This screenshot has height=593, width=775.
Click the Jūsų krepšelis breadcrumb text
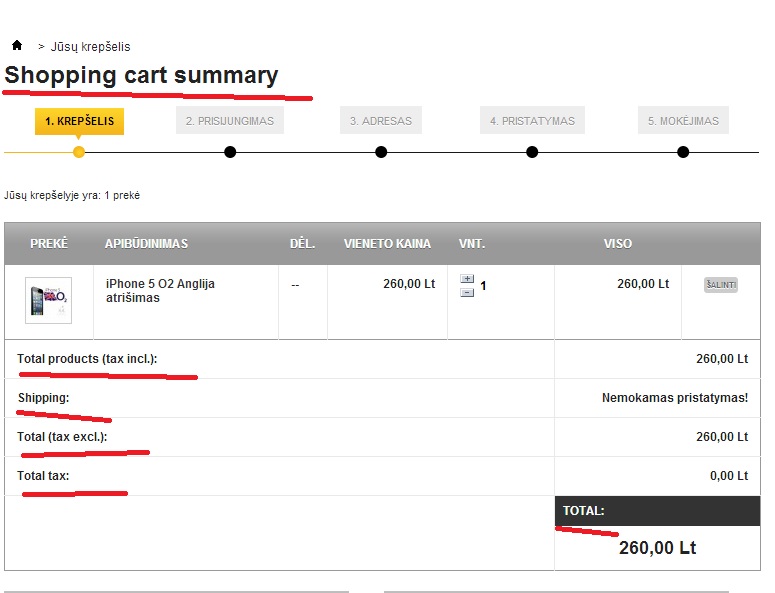pos(90,47)
